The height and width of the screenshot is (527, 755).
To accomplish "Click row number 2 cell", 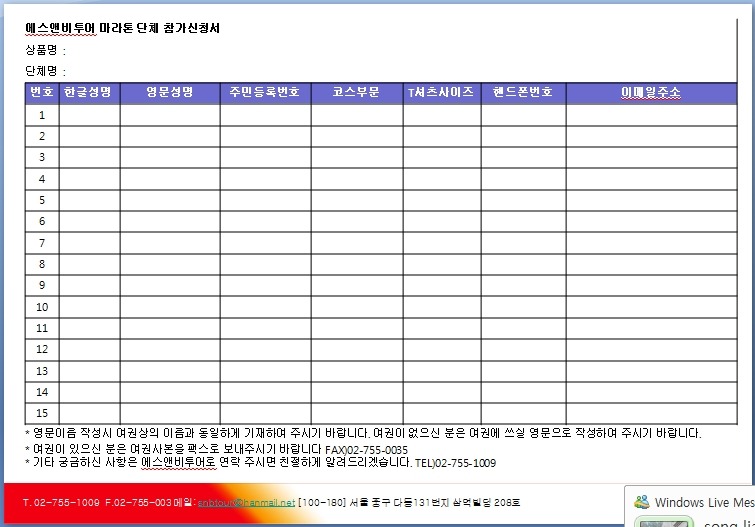I will (42, 136).
